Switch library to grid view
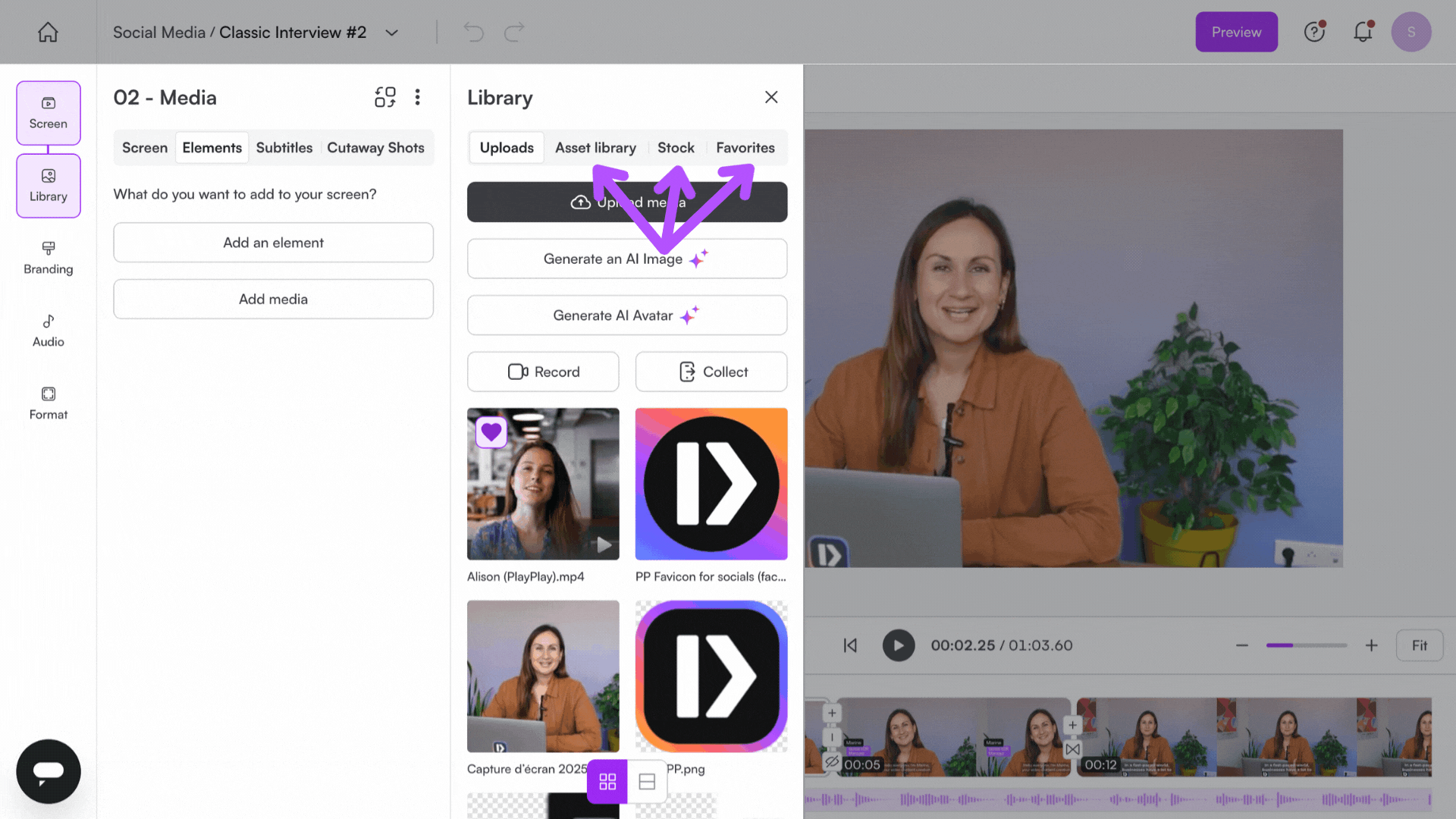 pos(607,782)
